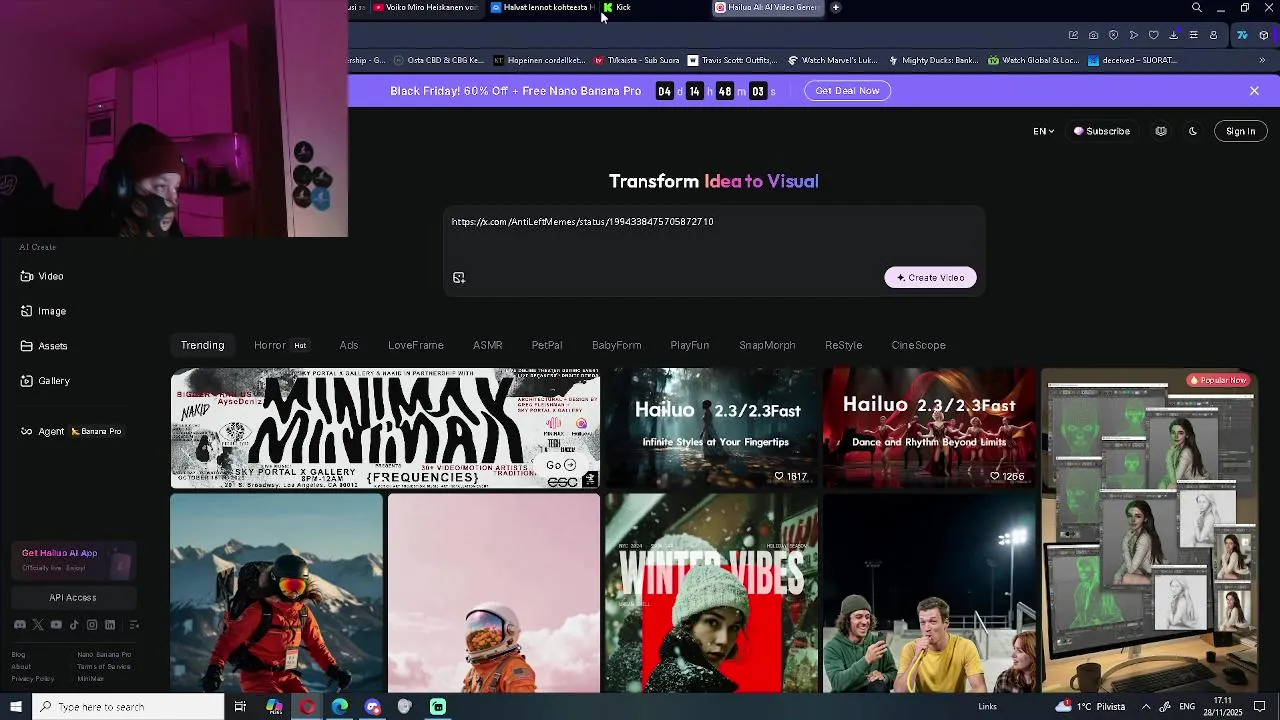Viewport: 1280px width, 720px height.
Task: Click the Get Deal Now button
Action: (x=847, y=91)
